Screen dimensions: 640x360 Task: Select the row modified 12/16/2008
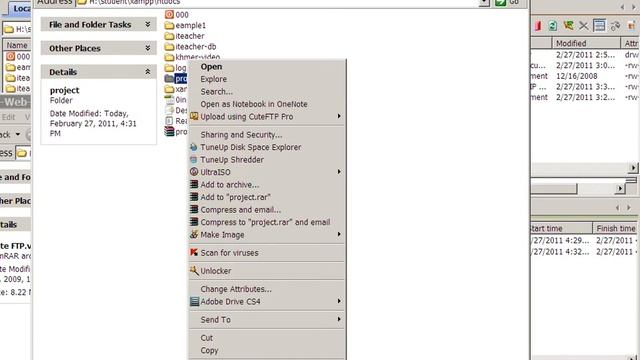pos(585,76)
